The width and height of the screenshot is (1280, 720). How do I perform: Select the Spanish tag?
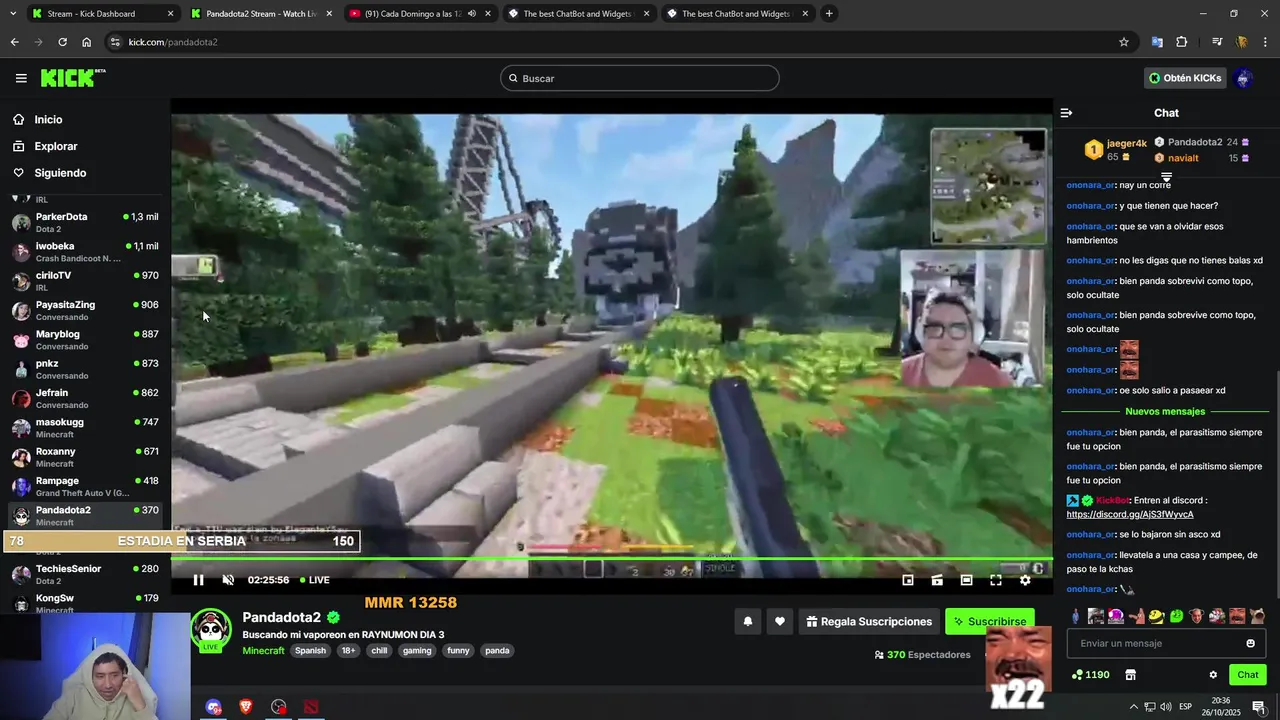[x=310, y=650]
